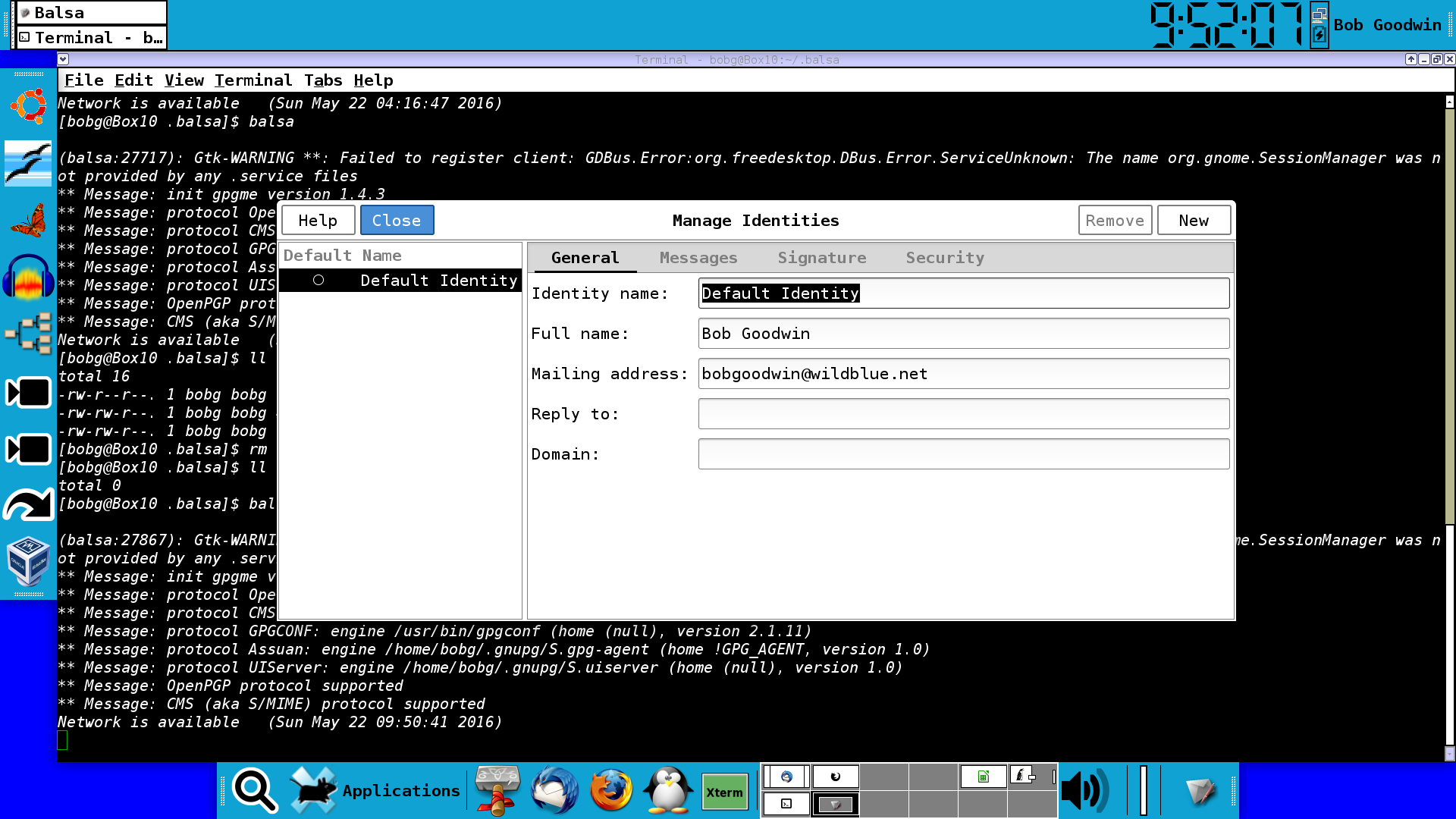Viewport: 1456px width, 819px height.
Task: Click the digital clock in the panel
Action: (x=1227, y=25)
